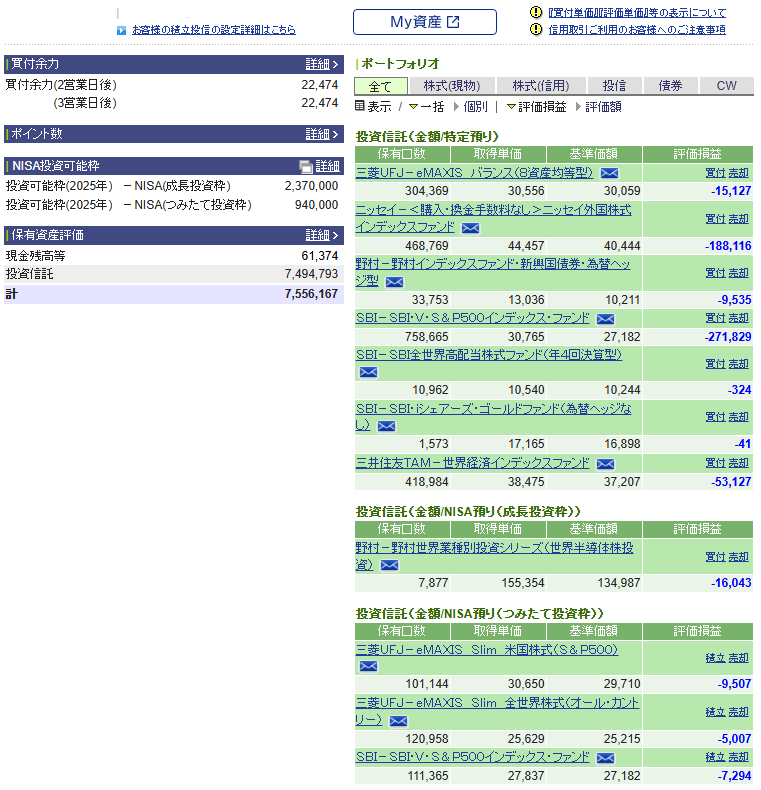Click mail icon beside 野村世界業種別投資シリーズ(世界半導体株投資)
The width and height of the screenshot is (761, 790).
point(389,565)
